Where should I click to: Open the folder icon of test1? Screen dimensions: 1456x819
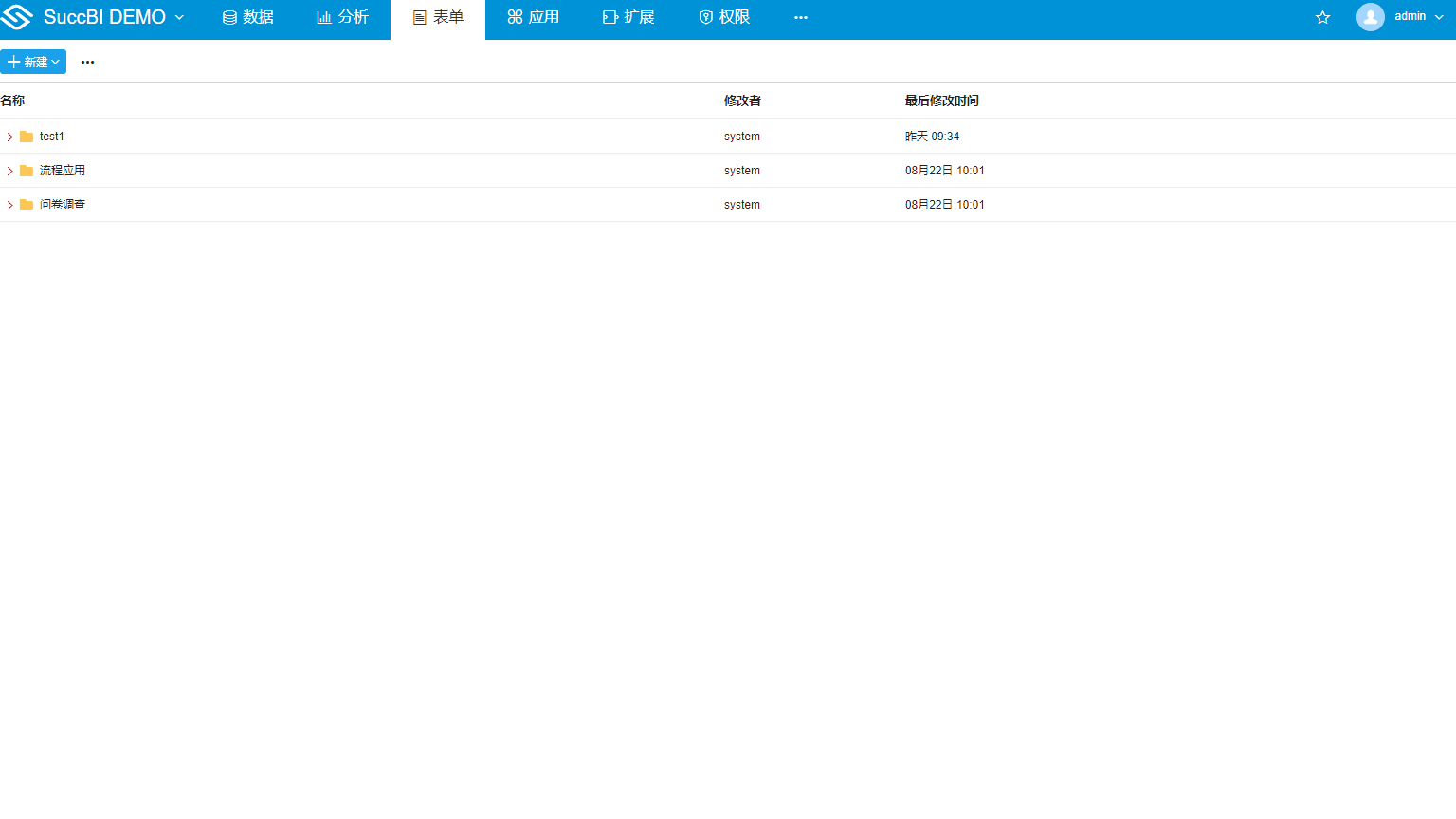(x=26, y=136)
